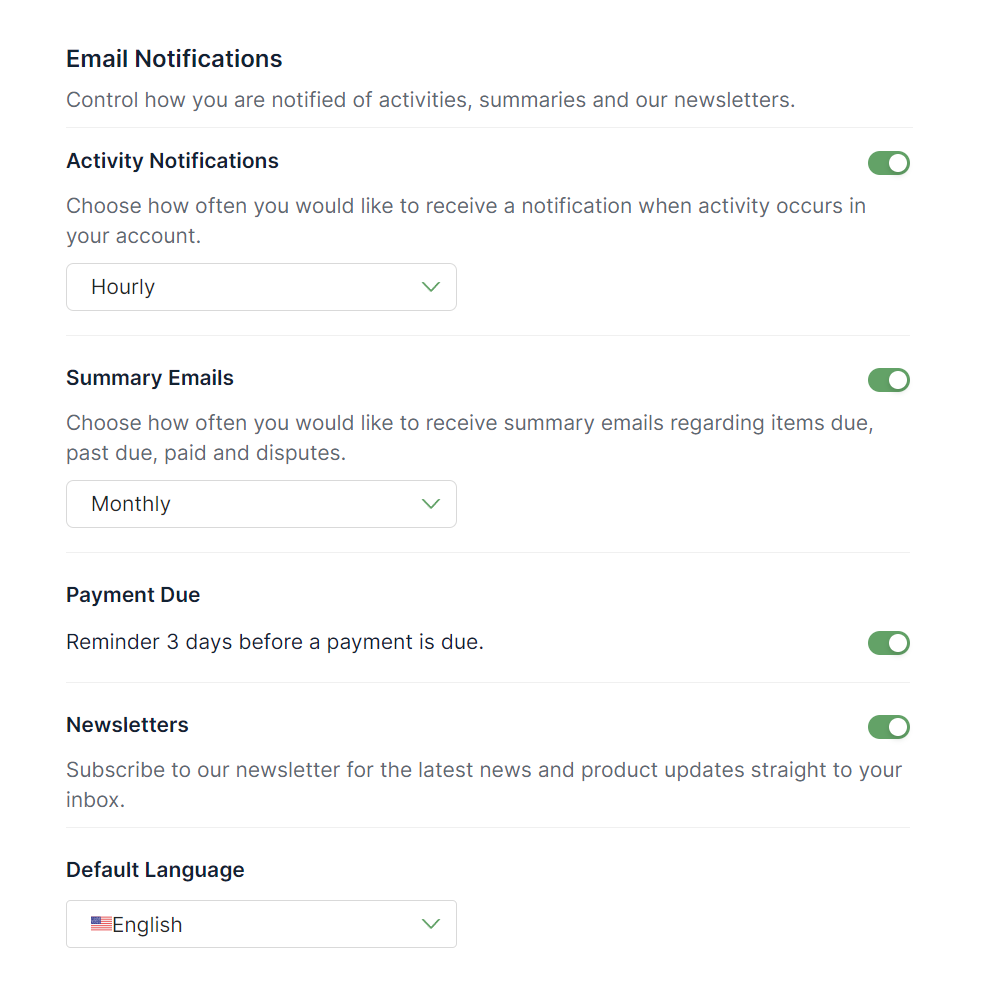
Task: Click the newsletter subscription description text
Action: [484, 784]
